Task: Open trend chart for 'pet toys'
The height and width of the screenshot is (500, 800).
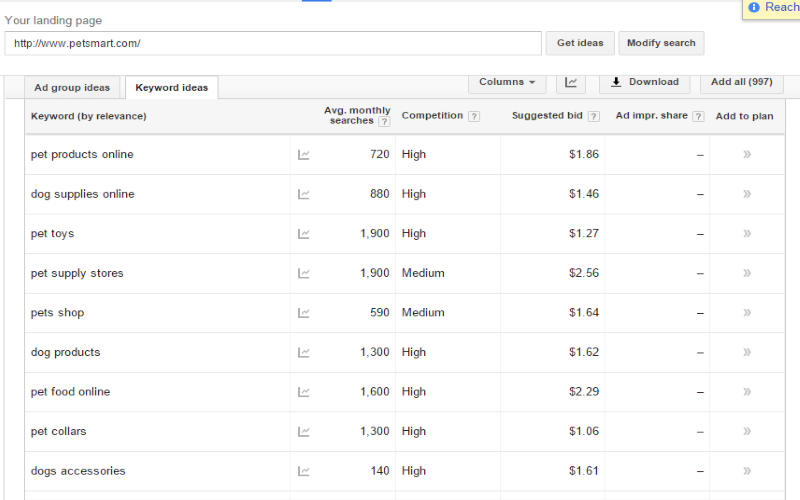Action: click(304, 234)
